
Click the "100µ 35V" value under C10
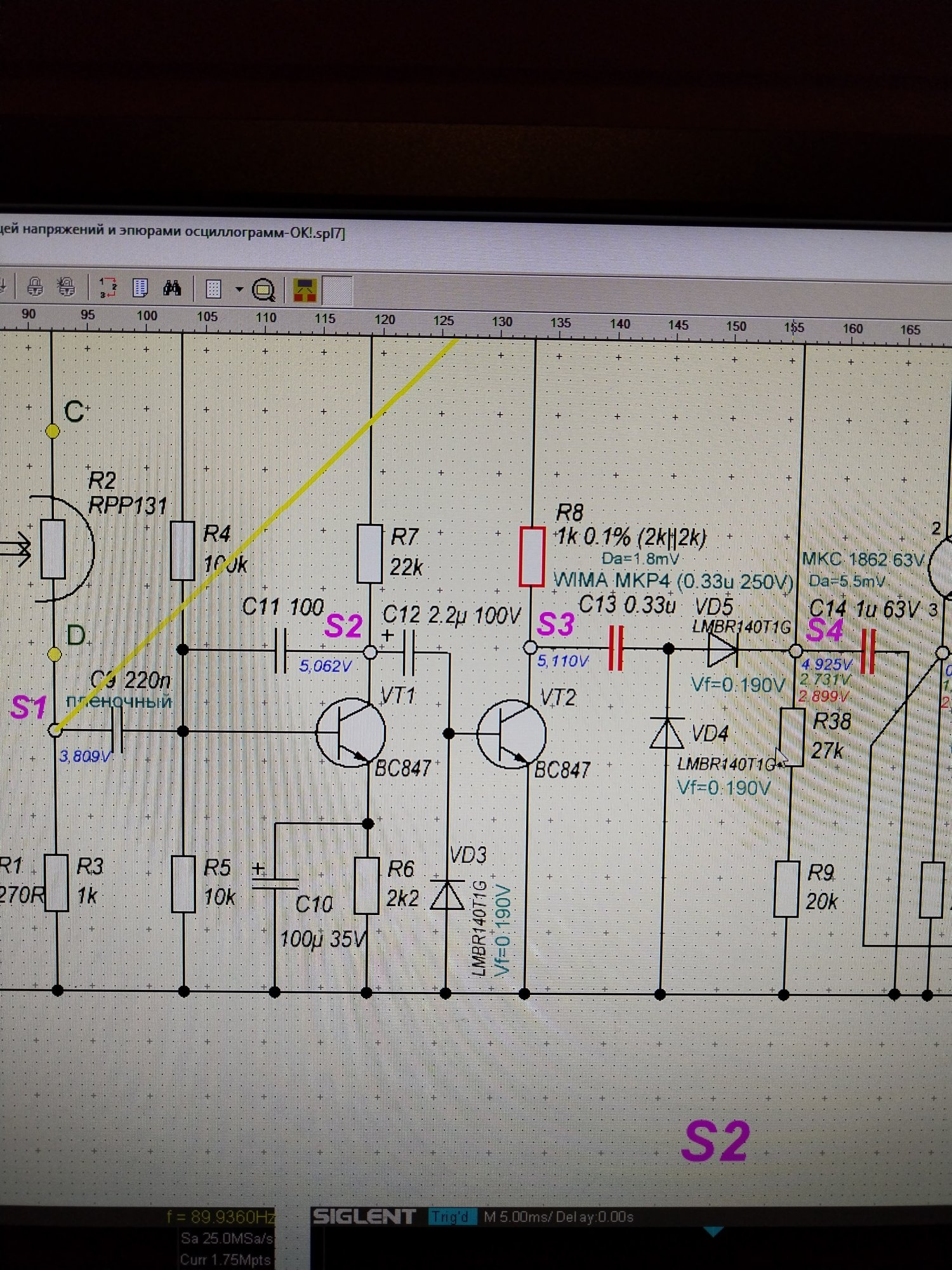tap(323, 939)
